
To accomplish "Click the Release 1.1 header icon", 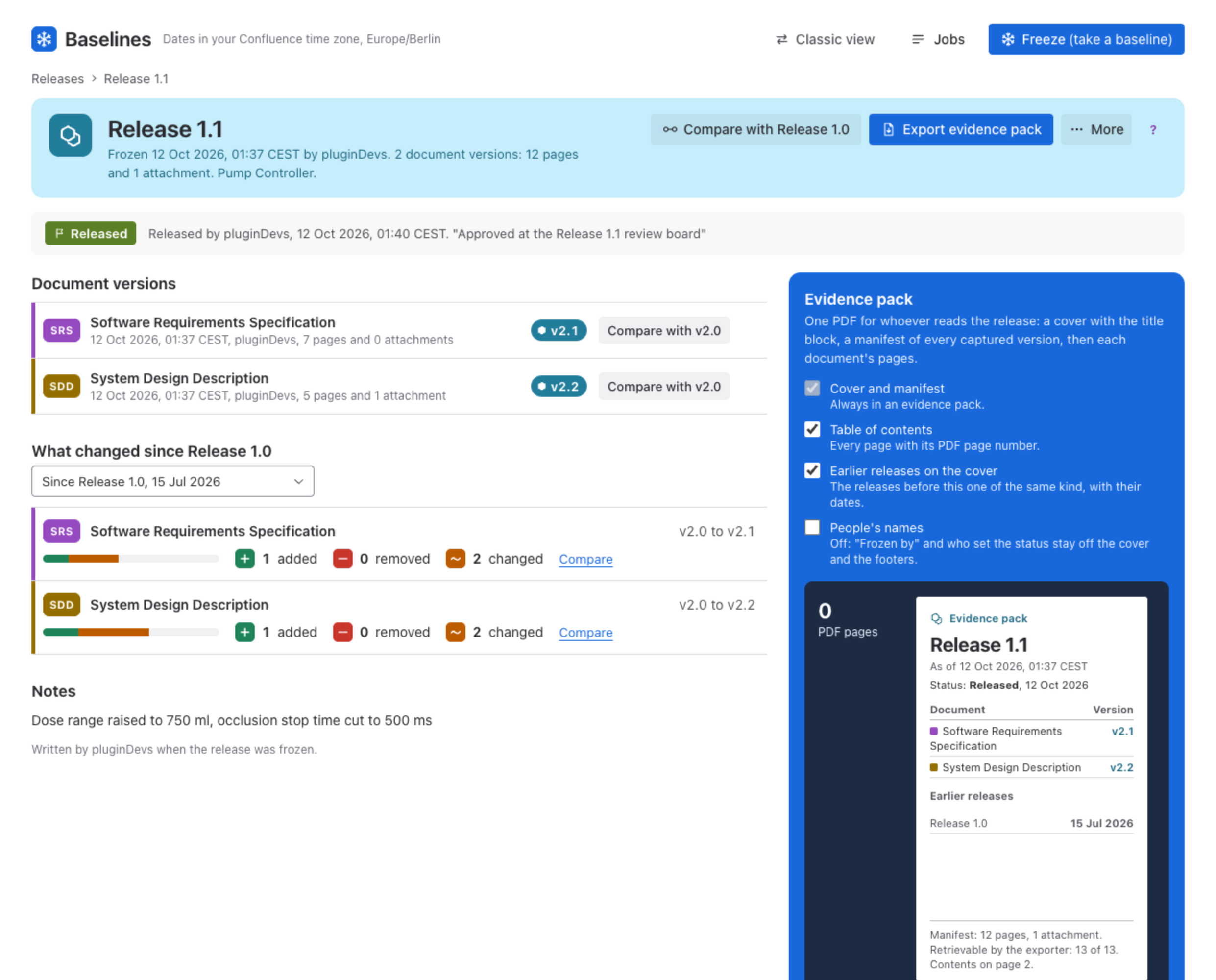I will click(x=71, y=135).
